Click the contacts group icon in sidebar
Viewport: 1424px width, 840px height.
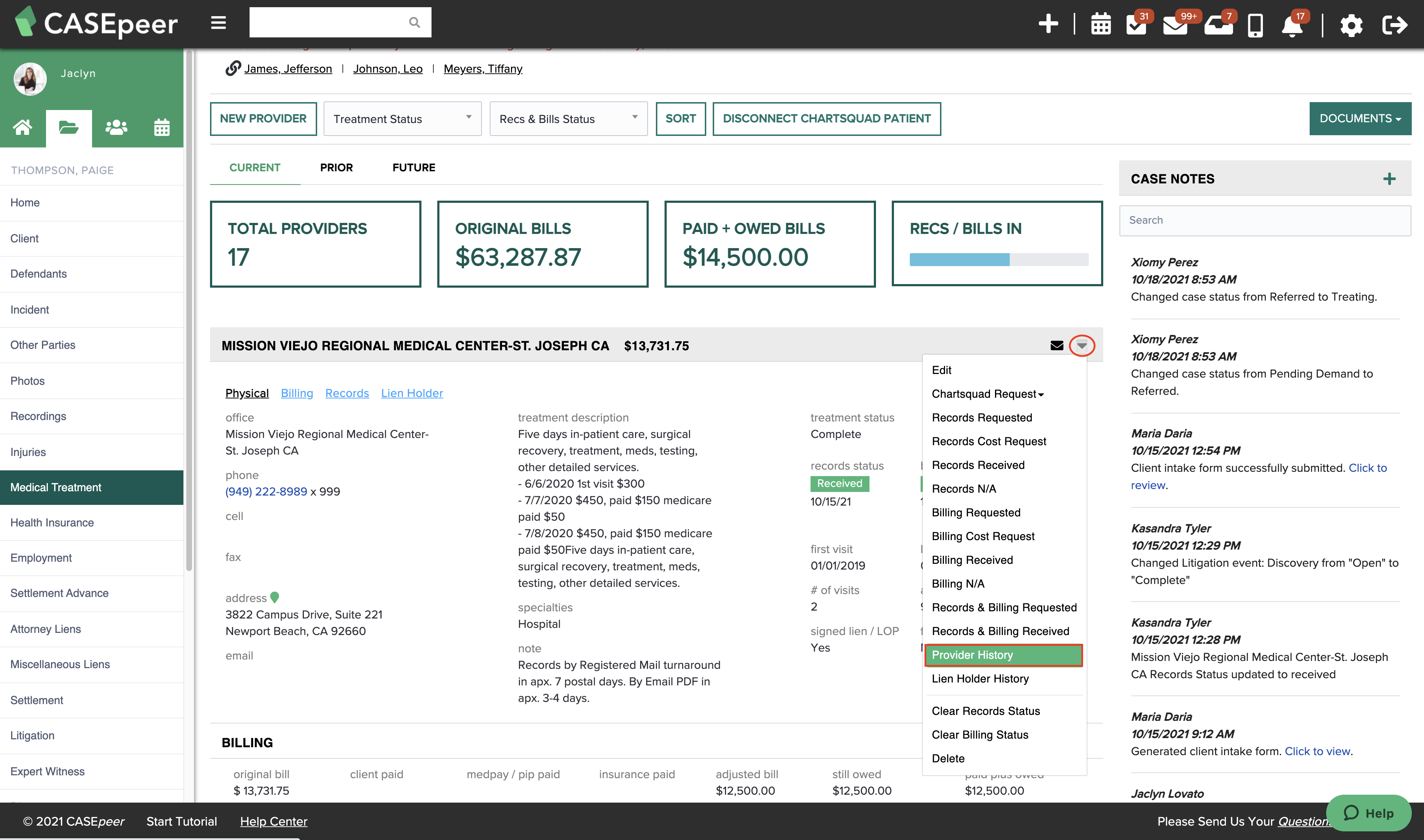pos(115,128)
